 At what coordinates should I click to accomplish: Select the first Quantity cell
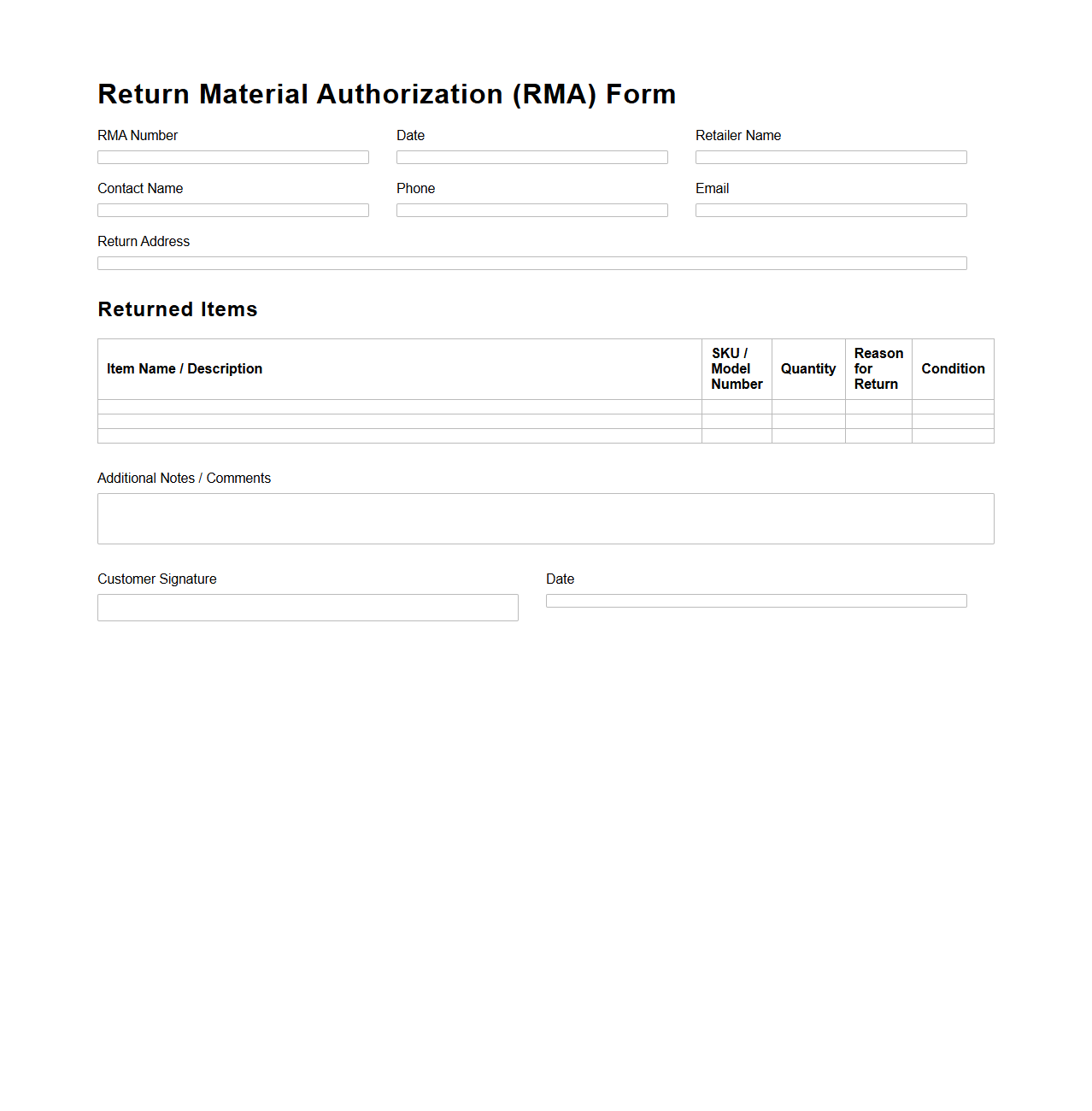807,407
